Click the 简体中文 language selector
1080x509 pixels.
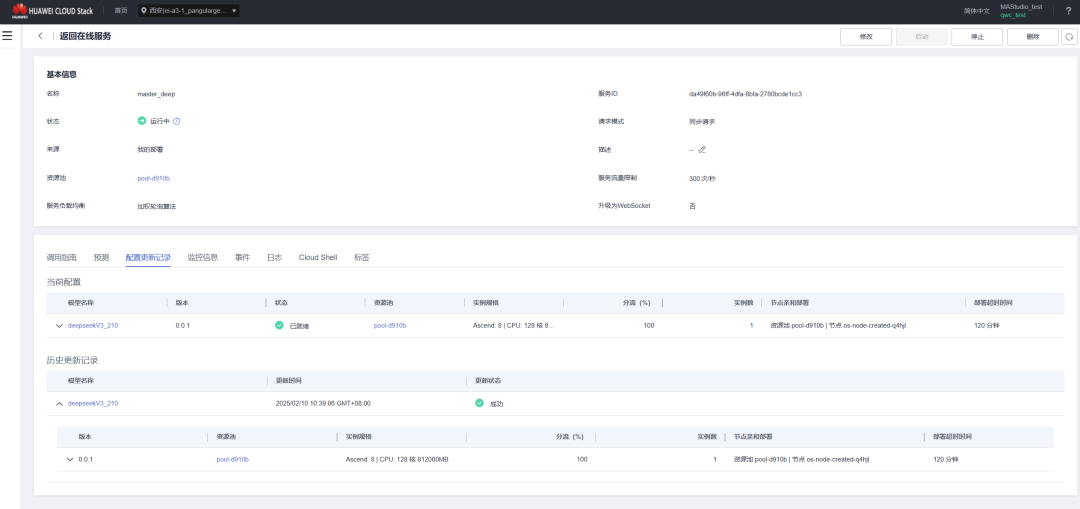[977, 11]
